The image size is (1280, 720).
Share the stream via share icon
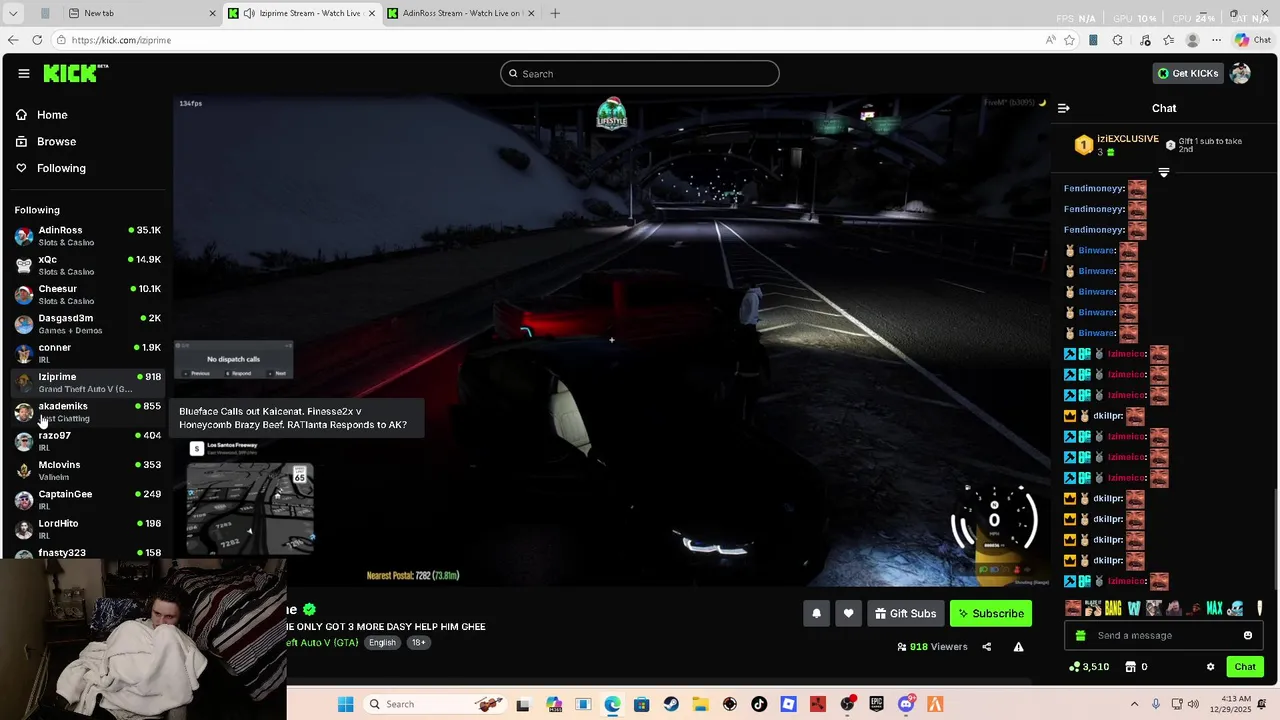(x=986, y=647)
